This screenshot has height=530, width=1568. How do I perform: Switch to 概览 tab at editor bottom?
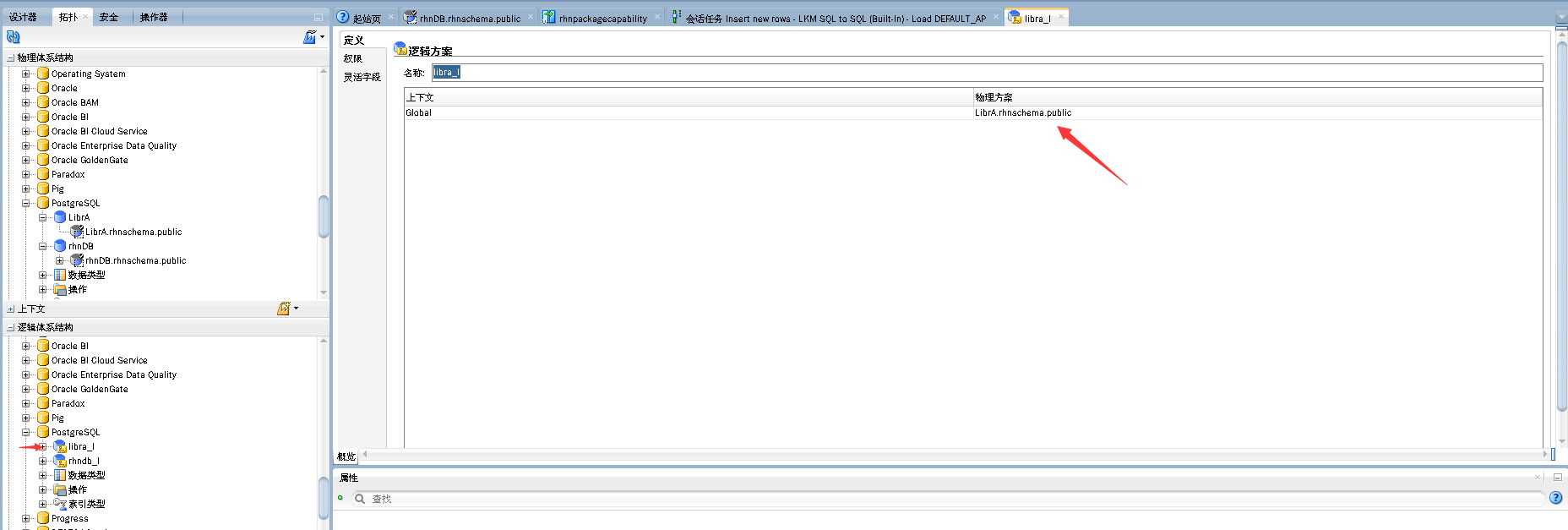point(346,456)
